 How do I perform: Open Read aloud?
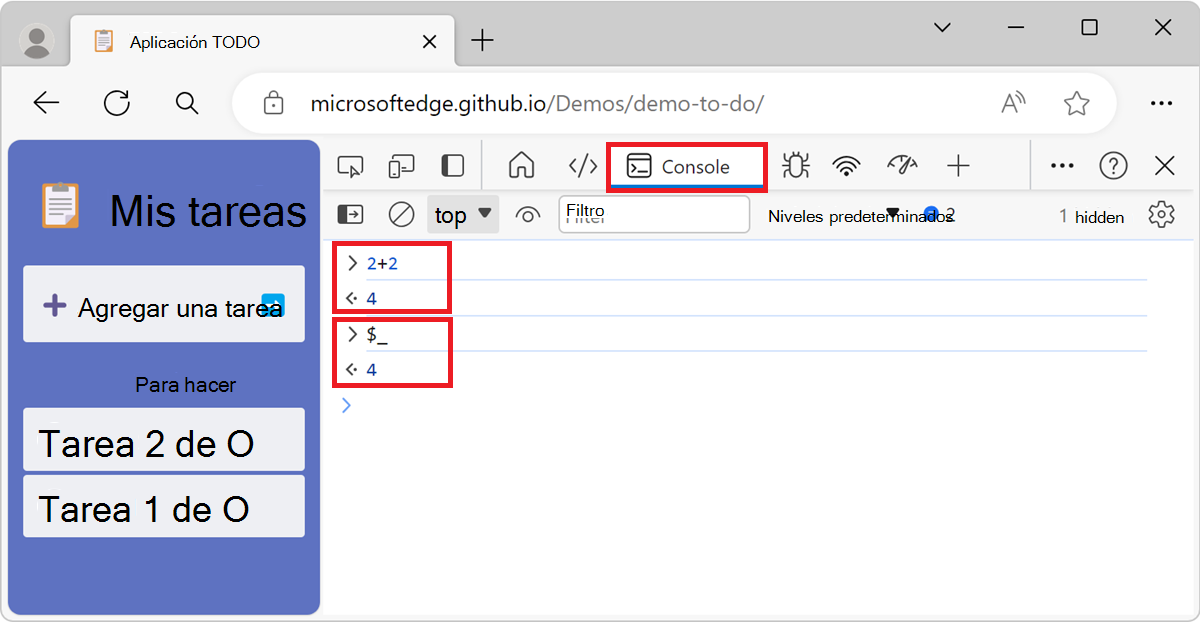[x=1014, y=103]
